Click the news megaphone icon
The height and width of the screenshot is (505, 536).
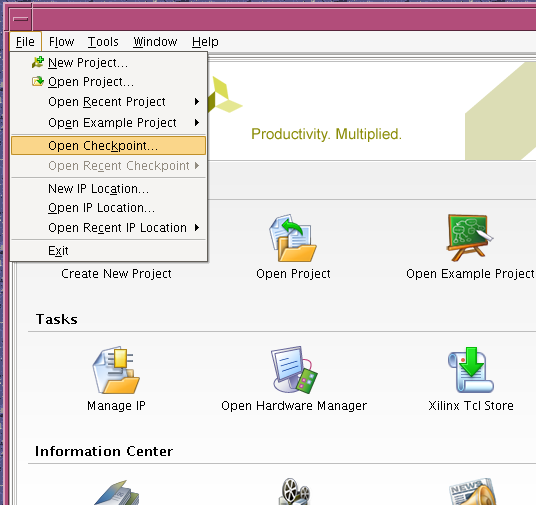(472, 492)
